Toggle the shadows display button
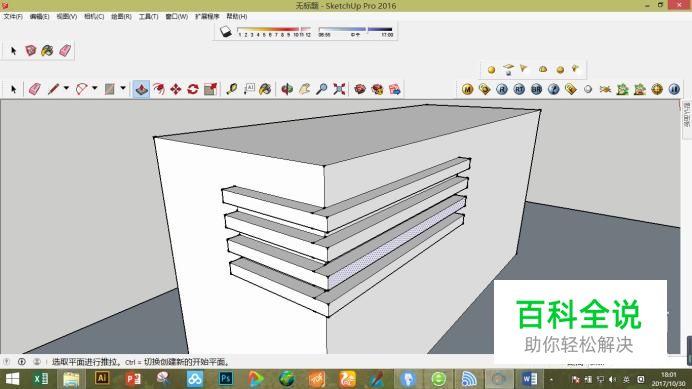 point(226,31)
